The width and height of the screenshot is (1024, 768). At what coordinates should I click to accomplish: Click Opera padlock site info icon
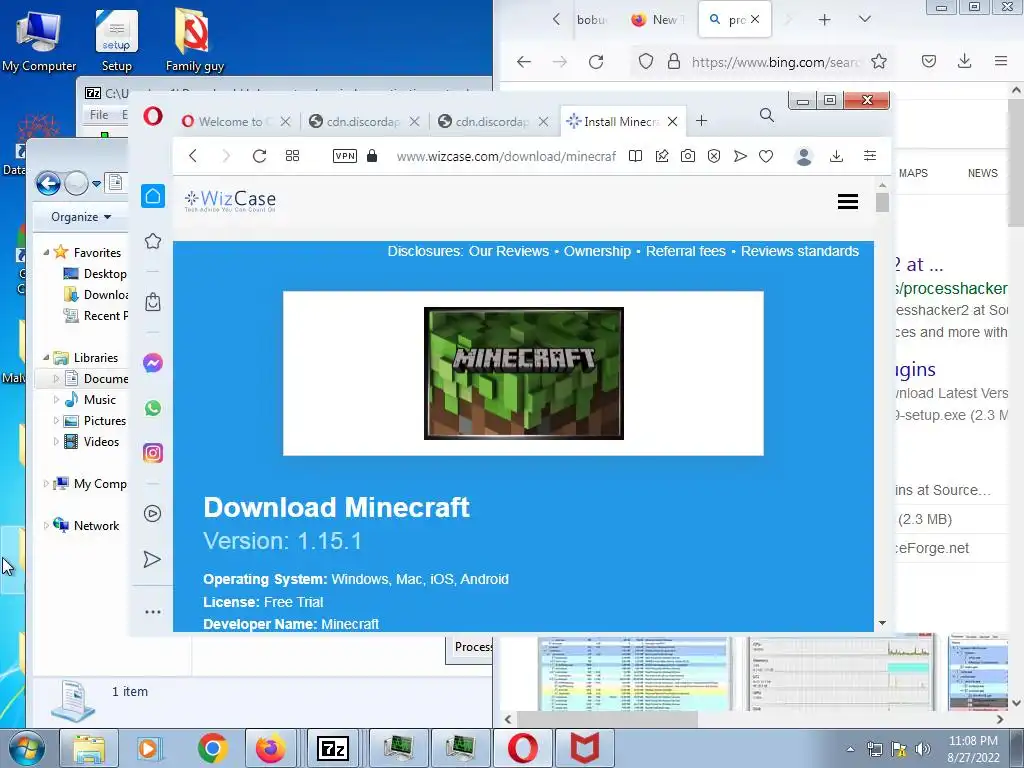(372, 155)
